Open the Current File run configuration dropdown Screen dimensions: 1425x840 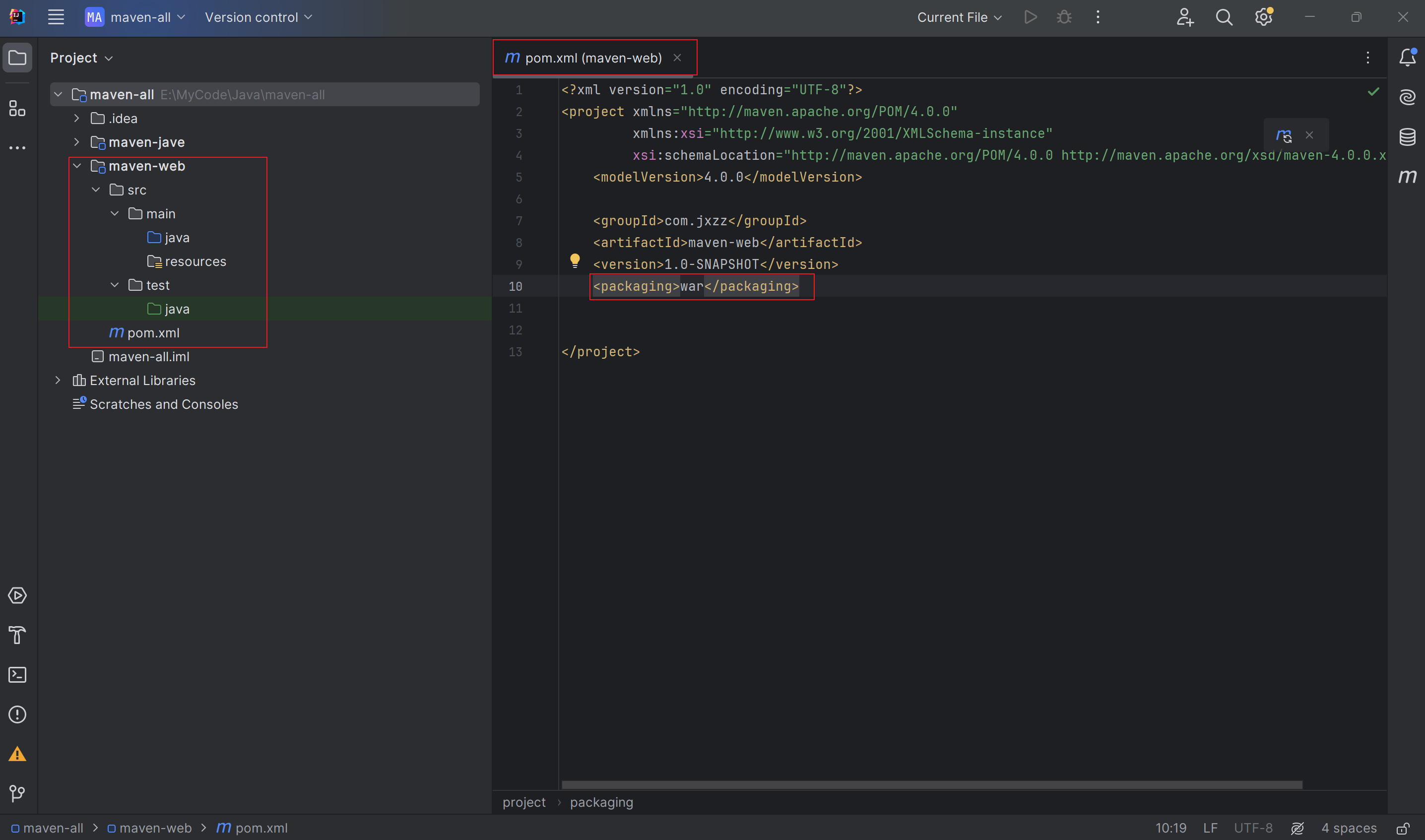coord(959,17)
